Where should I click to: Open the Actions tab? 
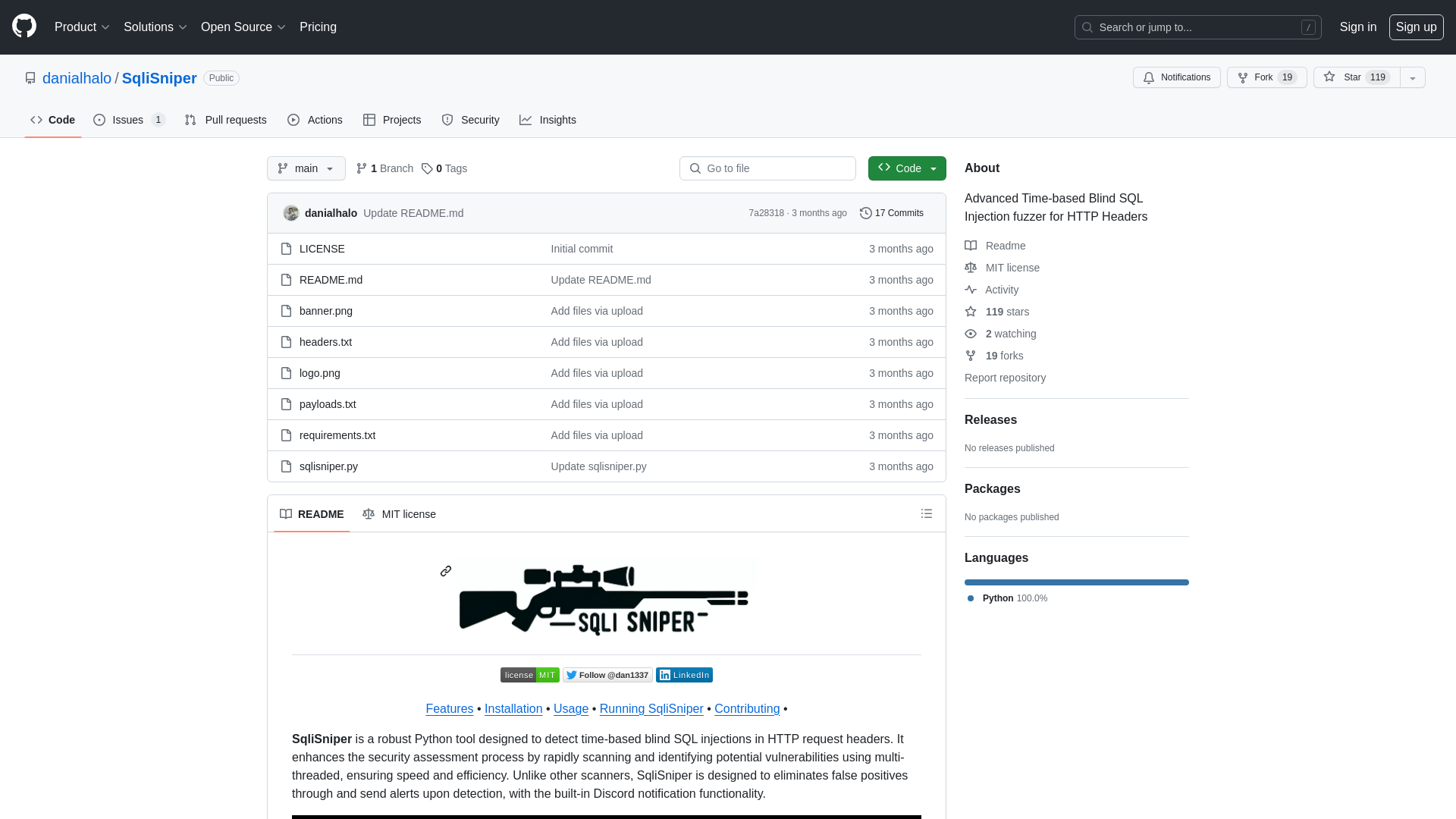pos(315,120)
